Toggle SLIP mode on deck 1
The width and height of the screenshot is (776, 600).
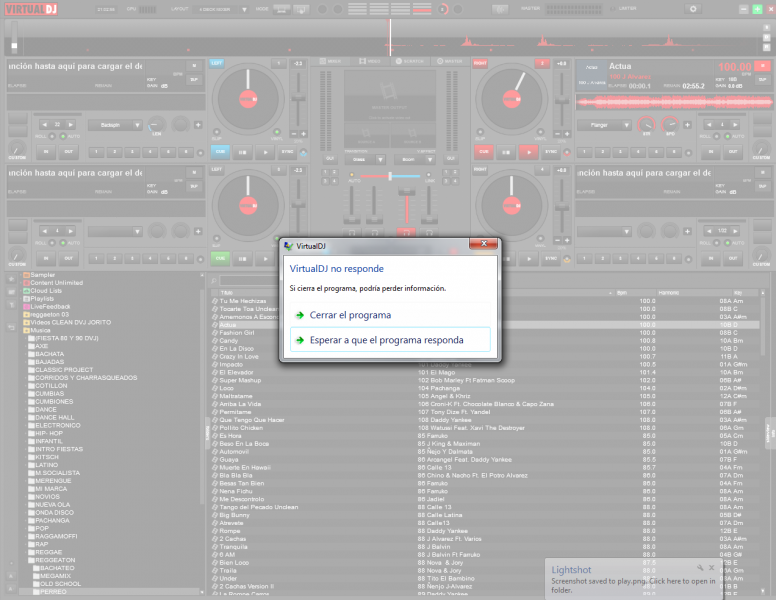click(216, 132)
